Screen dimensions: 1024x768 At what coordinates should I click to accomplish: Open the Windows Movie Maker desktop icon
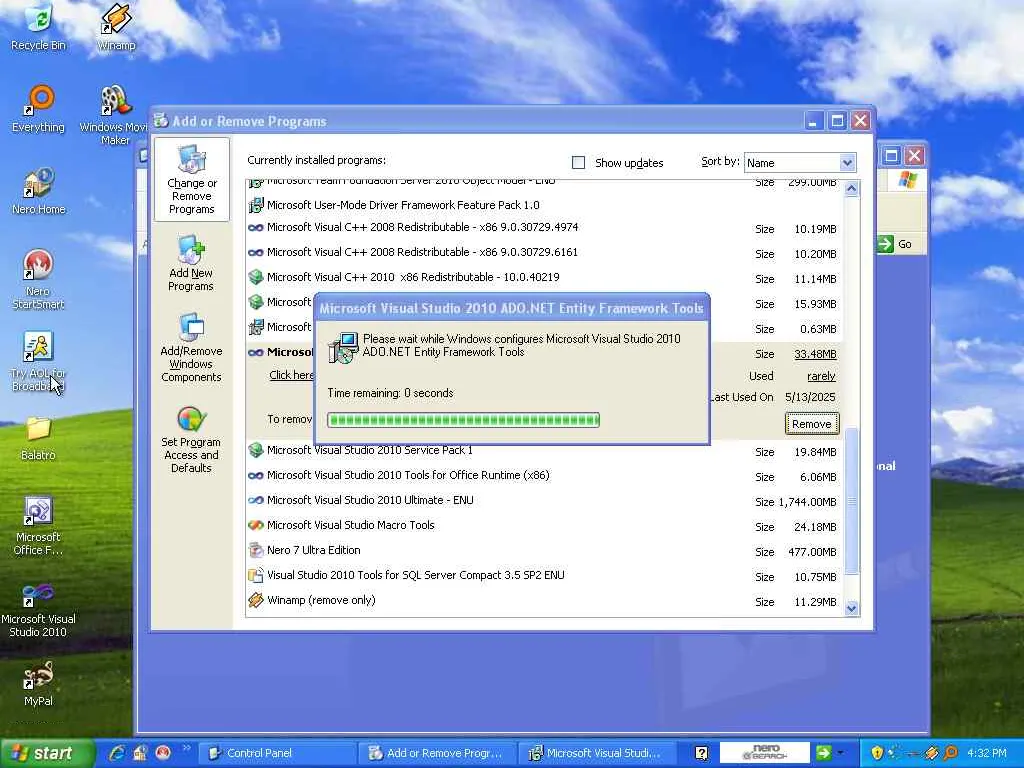(x=115, y=115)
